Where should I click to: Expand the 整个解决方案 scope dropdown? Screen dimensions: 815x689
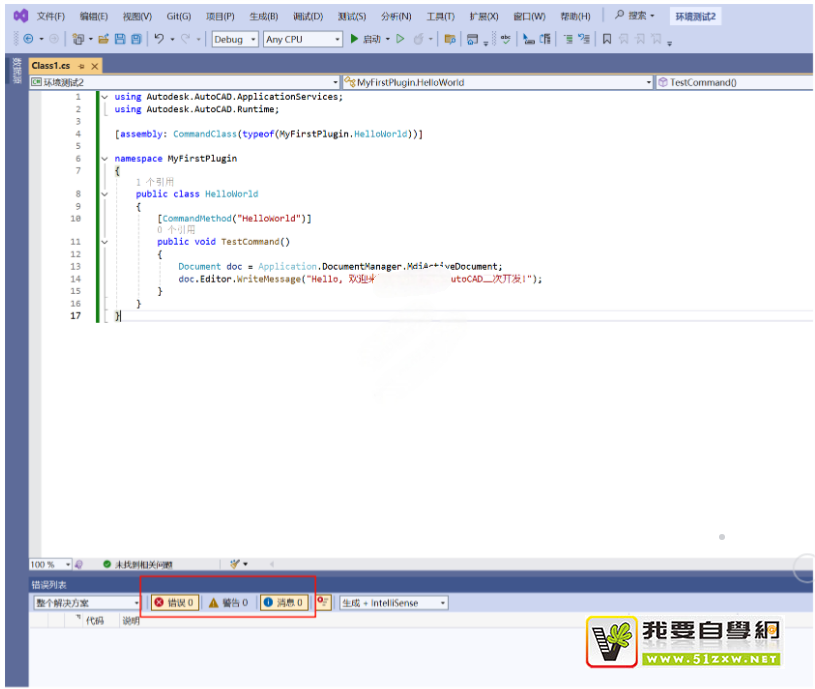(x=87, y=603)
